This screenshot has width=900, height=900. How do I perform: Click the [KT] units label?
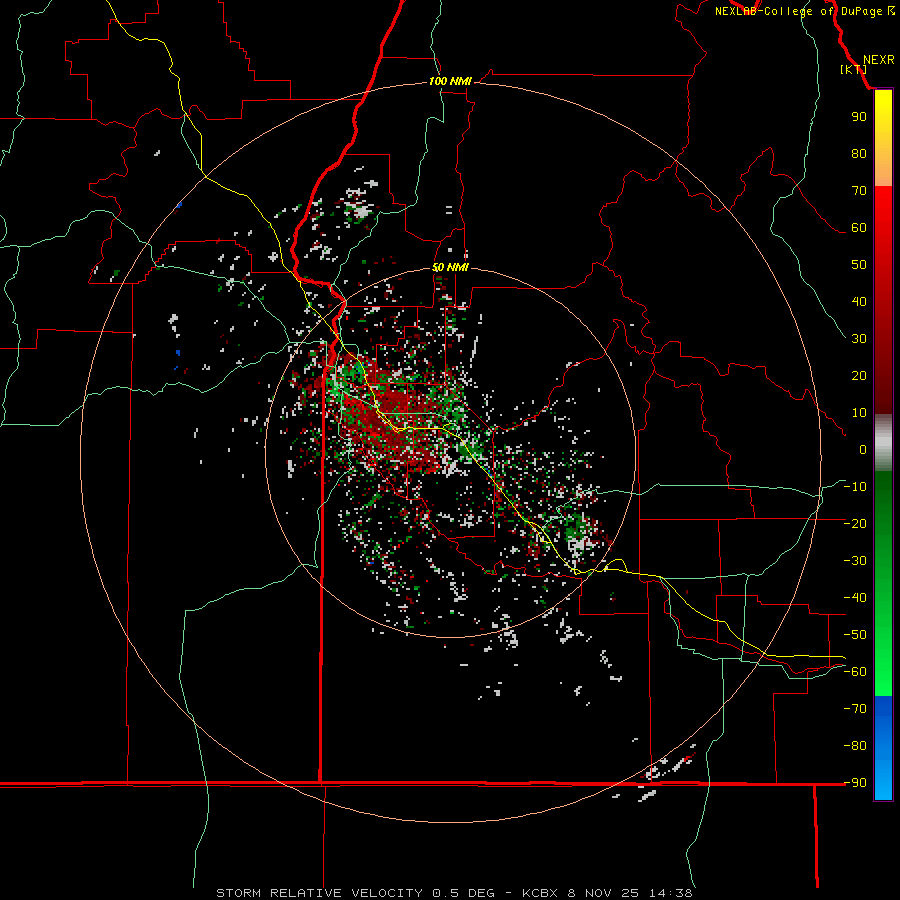854,69
